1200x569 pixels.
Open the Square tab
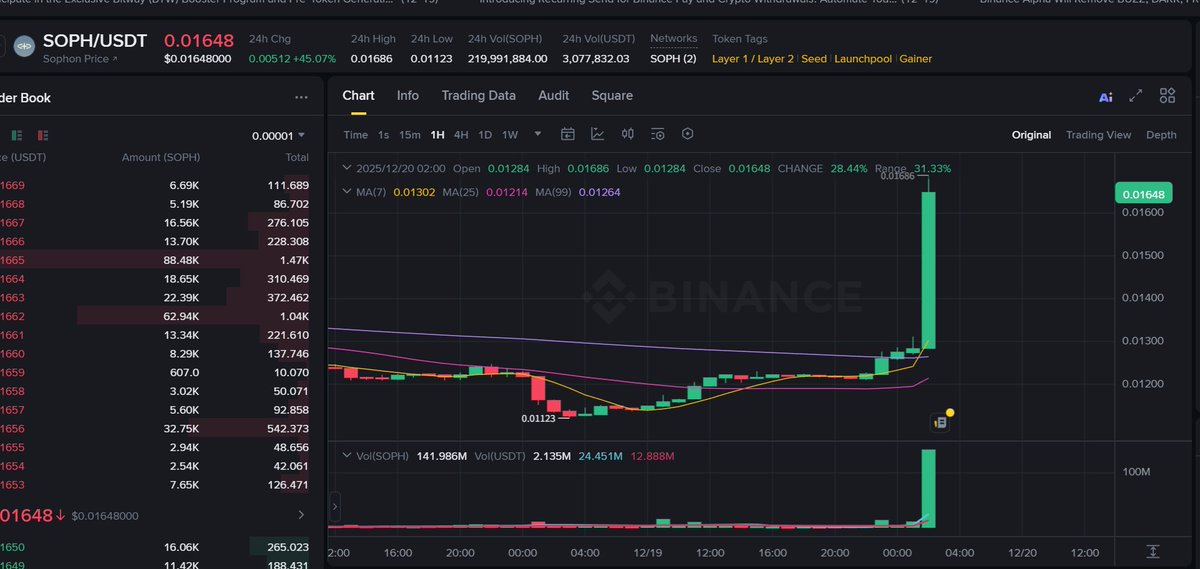click(612, 96)
